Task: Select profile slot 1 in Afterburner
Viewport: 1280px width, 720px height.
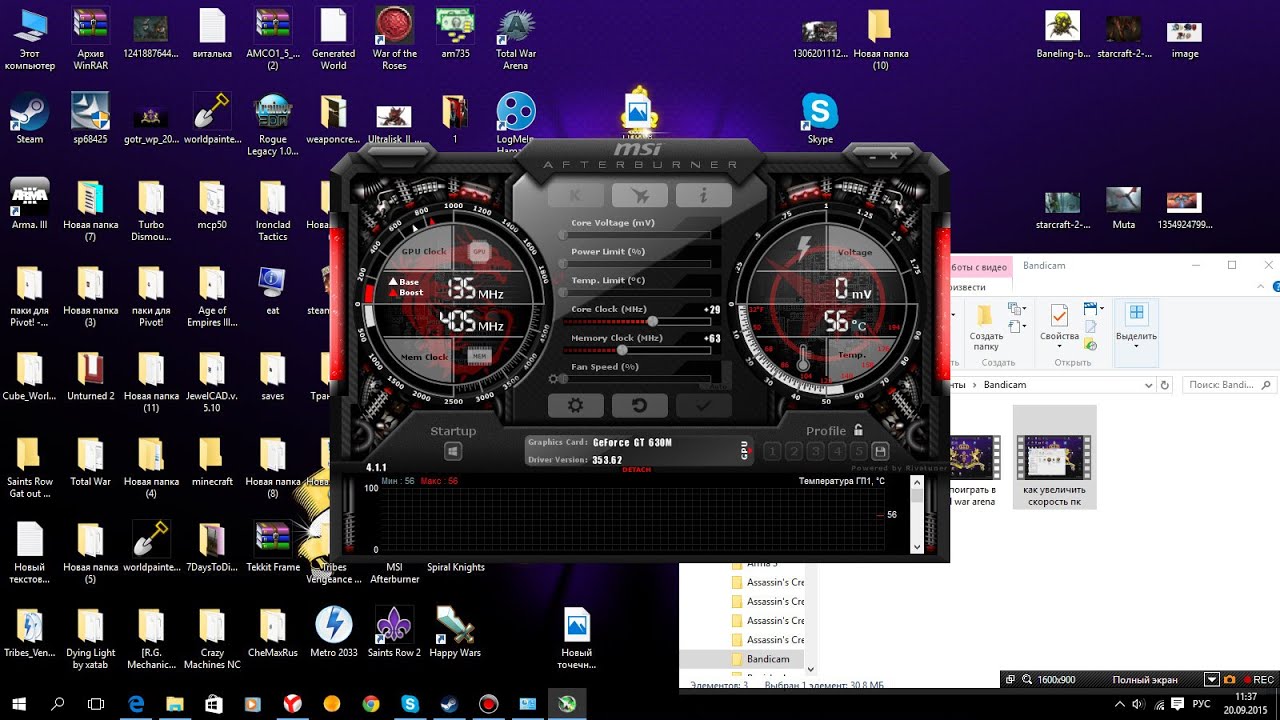Action: point(772,452)
